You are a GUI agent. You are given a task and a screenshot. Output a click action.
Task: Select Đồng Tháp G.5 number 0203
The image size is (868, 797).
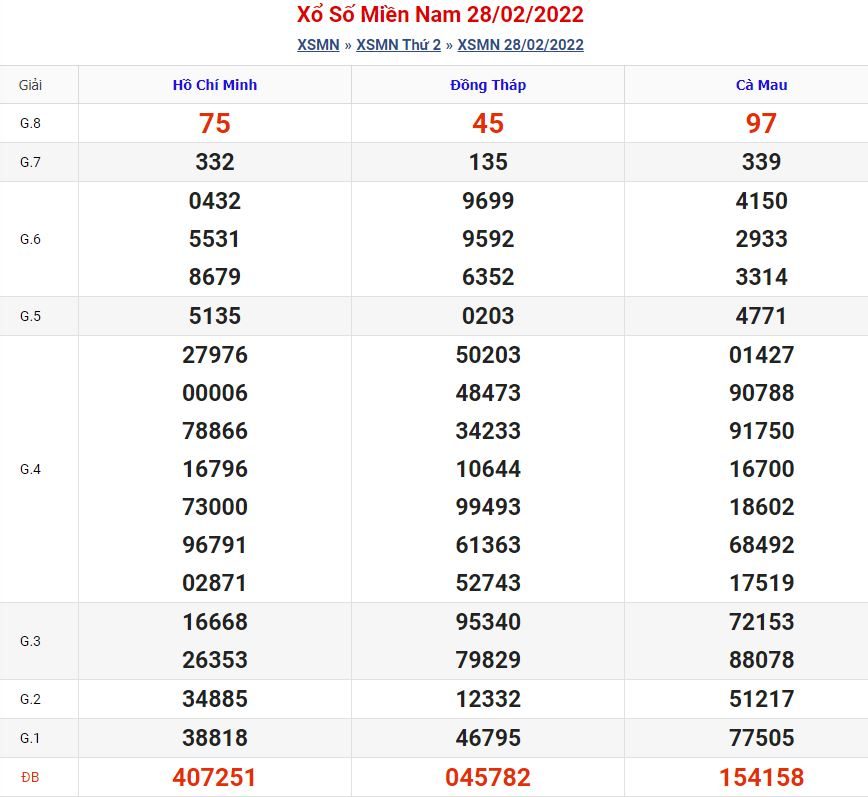tap(488, 316)
